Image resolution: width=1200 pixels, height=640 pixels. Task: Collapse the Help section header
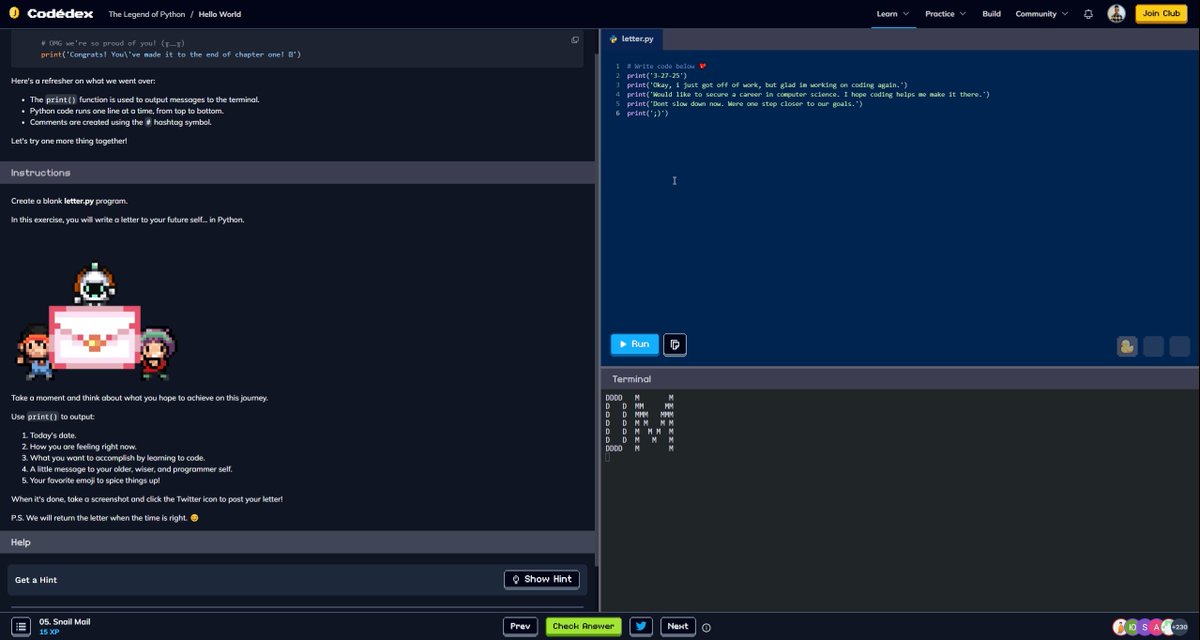tap(297, 542)
